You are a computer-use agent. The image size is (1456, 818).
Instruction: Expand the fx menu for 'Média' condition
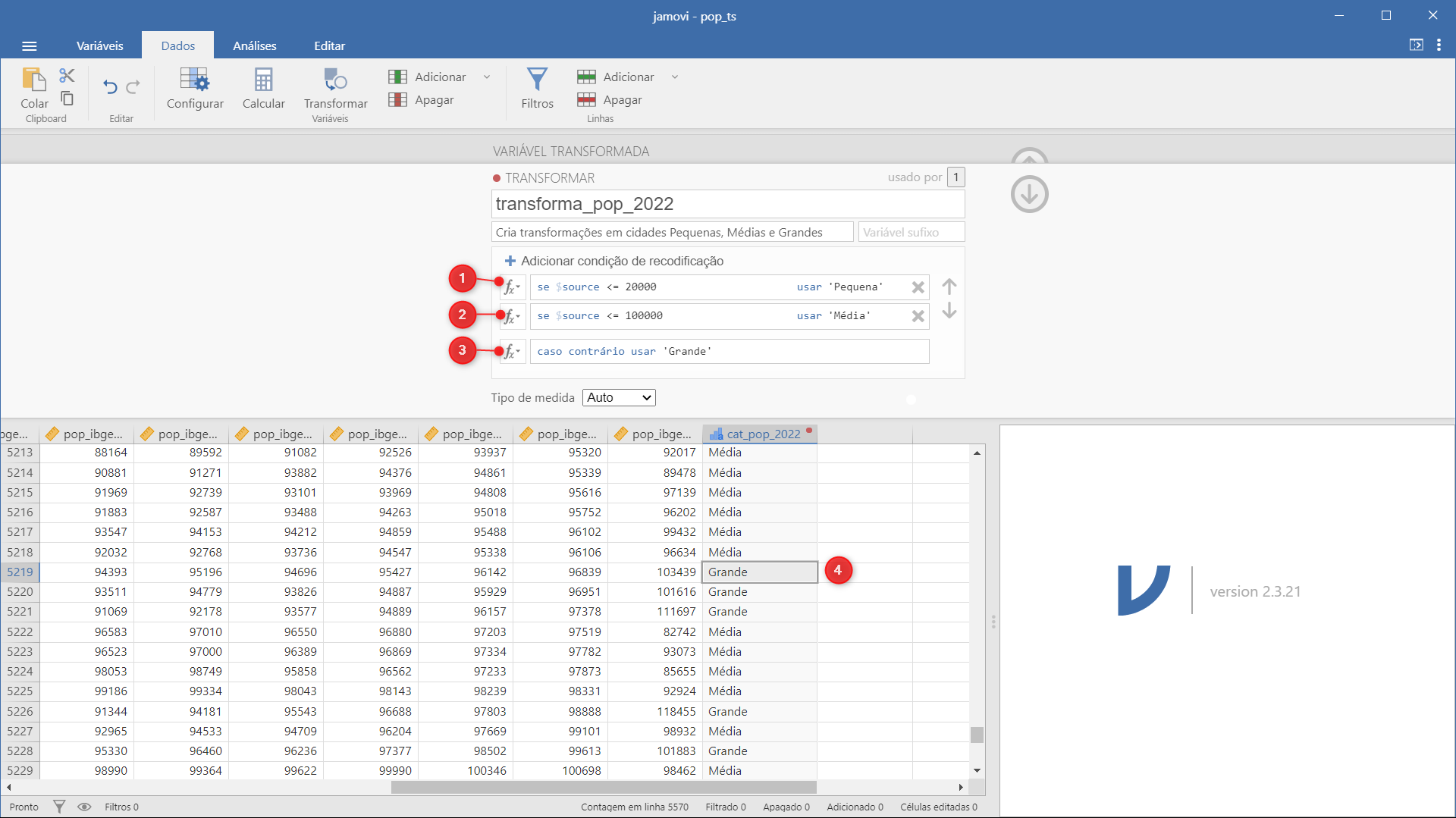coord(513,316)
